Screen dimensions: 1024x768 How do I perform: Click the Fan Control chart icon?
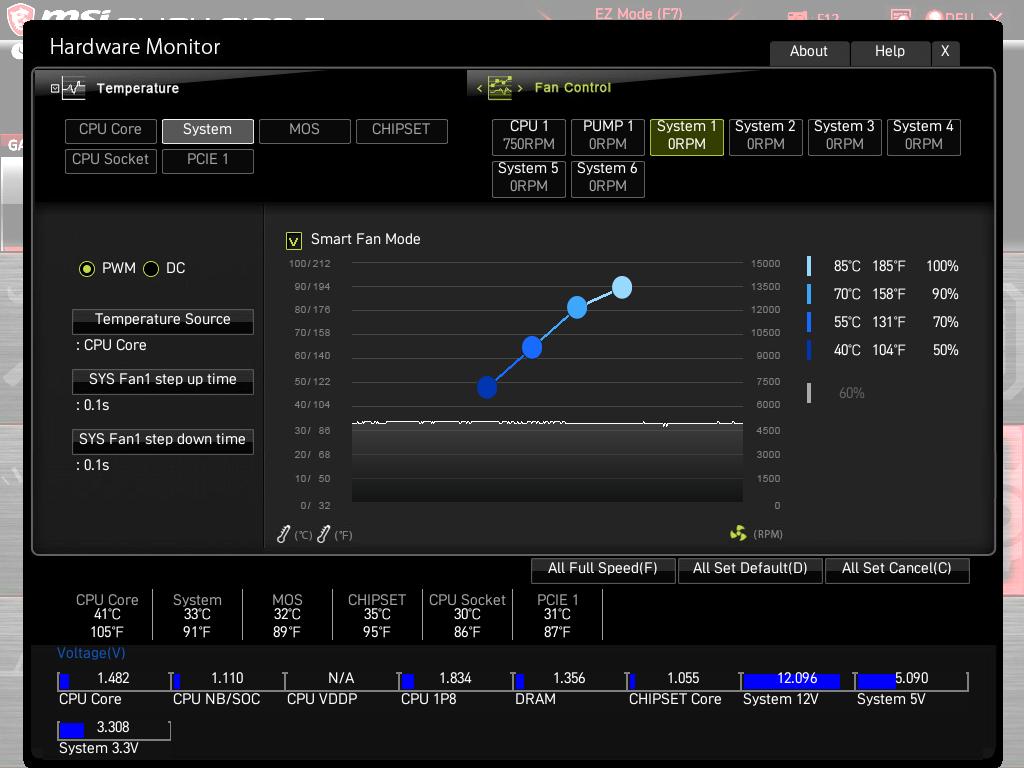click(500, 88)
